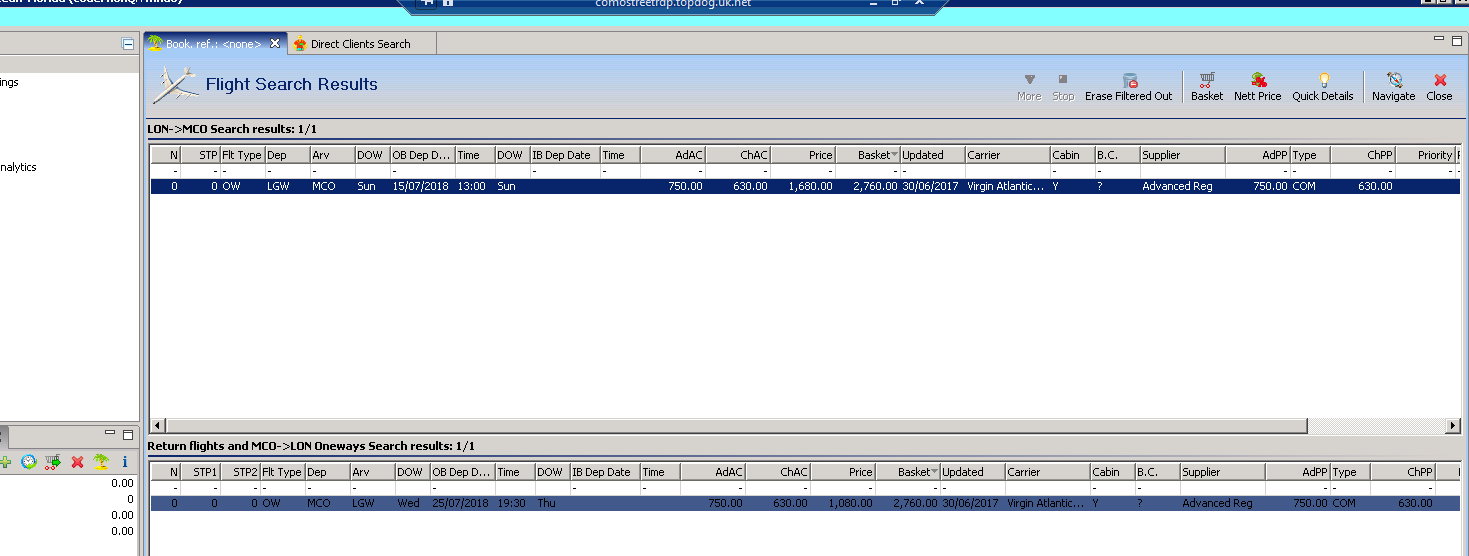Click Advanced Reg supplier in MCO->LGW row
This screenshot has width=1469, height=556.
click(1217, 503)
